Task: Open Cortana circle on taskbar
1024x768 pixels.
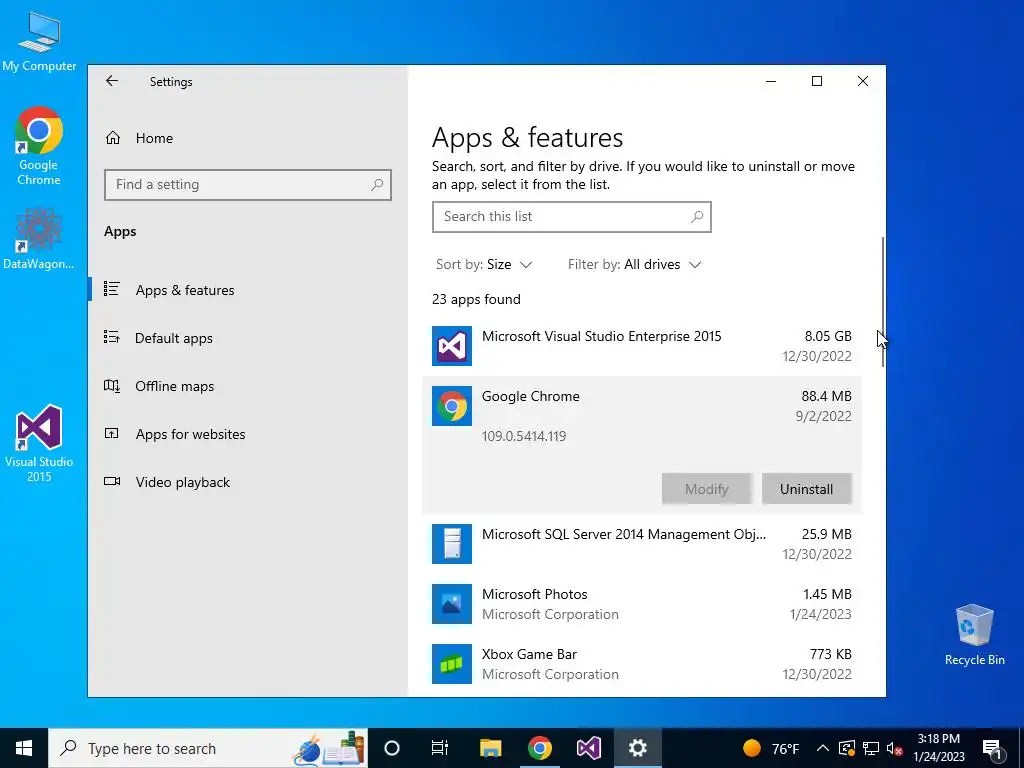Action: pyautogui.click(x=392, y=748)
